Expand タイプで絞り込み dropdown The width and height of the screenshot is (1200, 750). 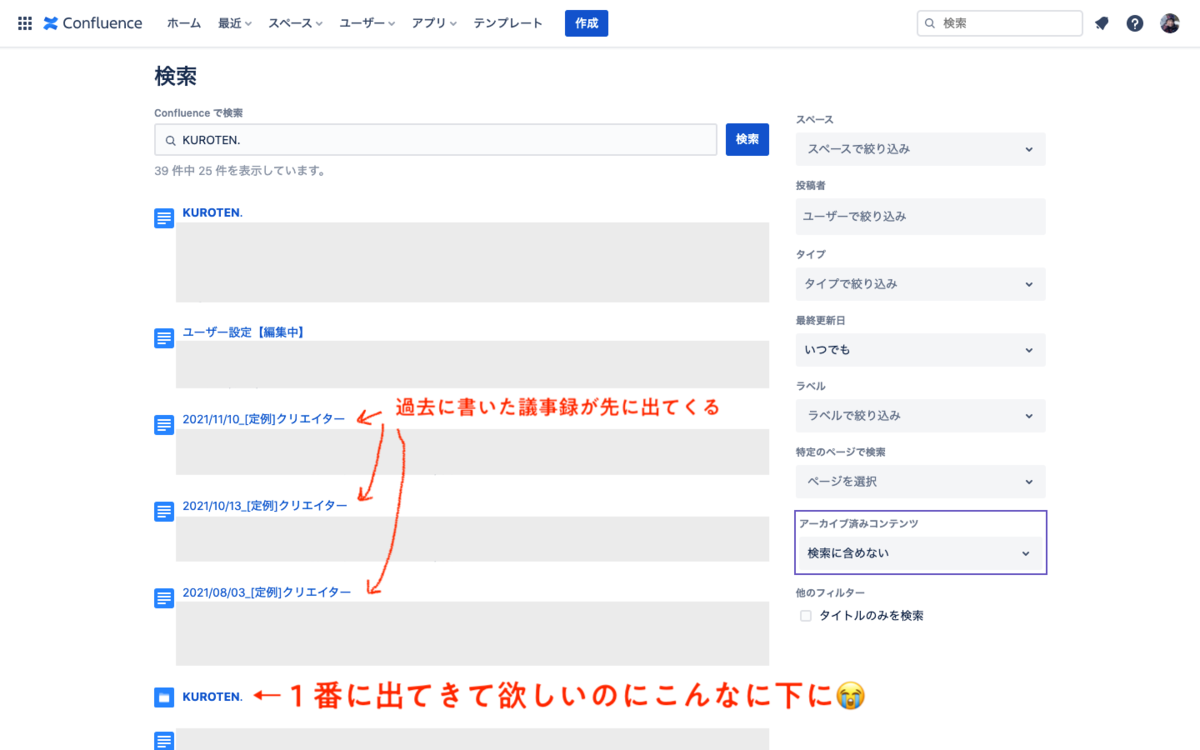[x=920, y=284]
